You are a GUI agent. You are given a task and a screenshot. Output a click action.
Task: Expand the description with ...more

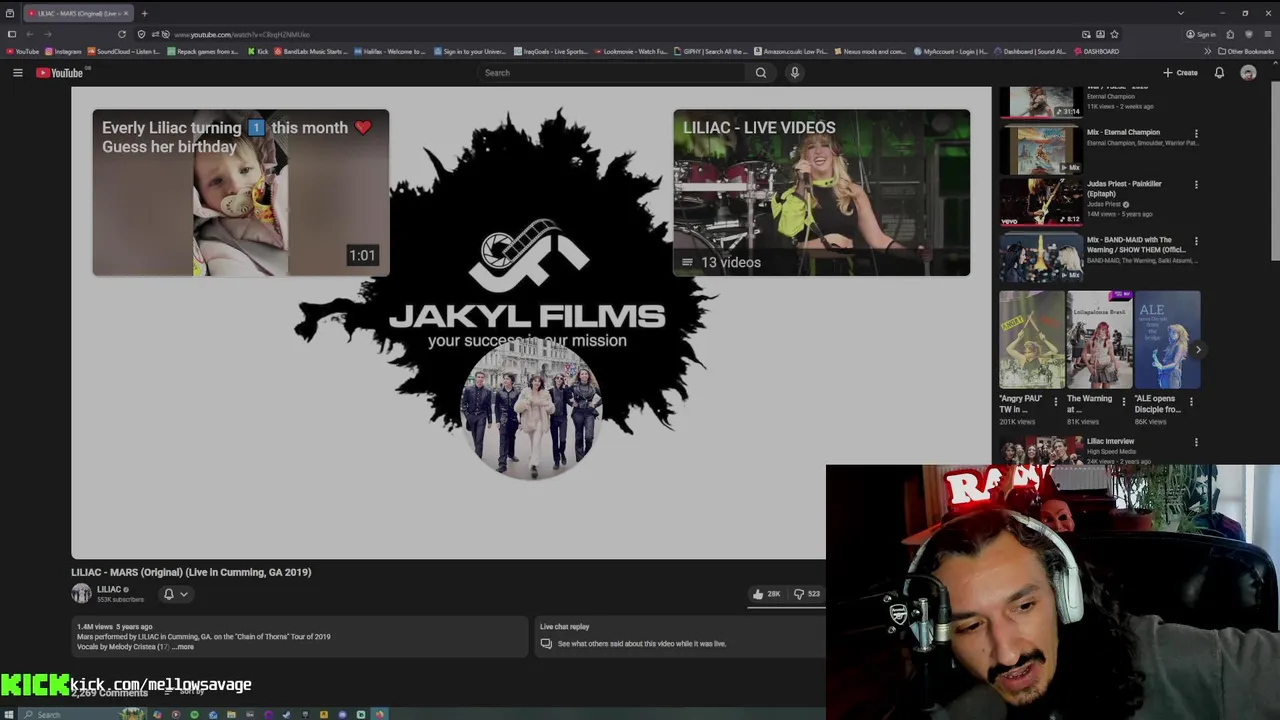(183, 647)
